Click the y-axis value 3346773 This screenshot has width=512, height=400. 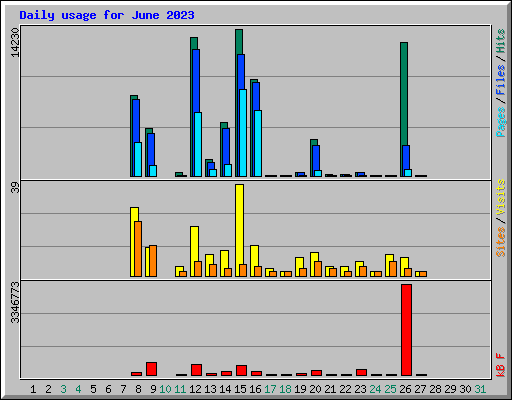[15, 303]
